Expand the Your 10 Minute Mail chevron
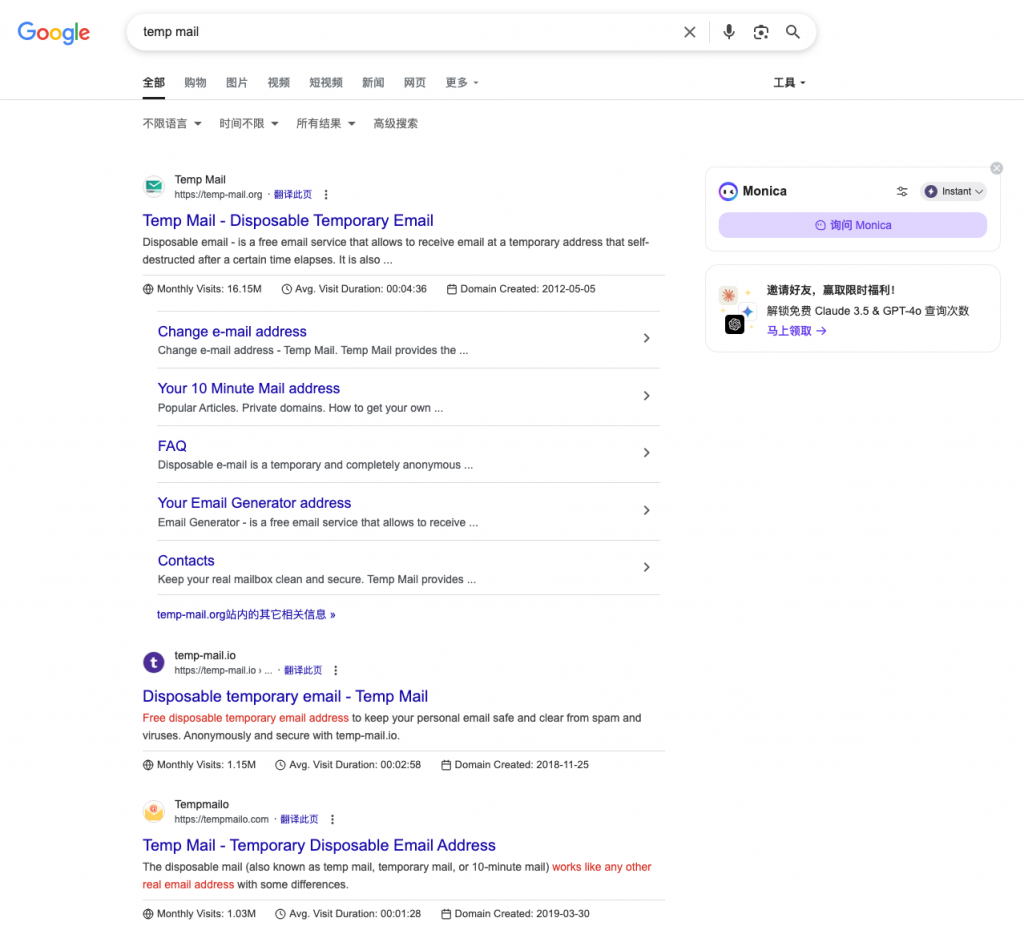The height and width of the screenshot is (938, 1024). click(x=647, y=396)
